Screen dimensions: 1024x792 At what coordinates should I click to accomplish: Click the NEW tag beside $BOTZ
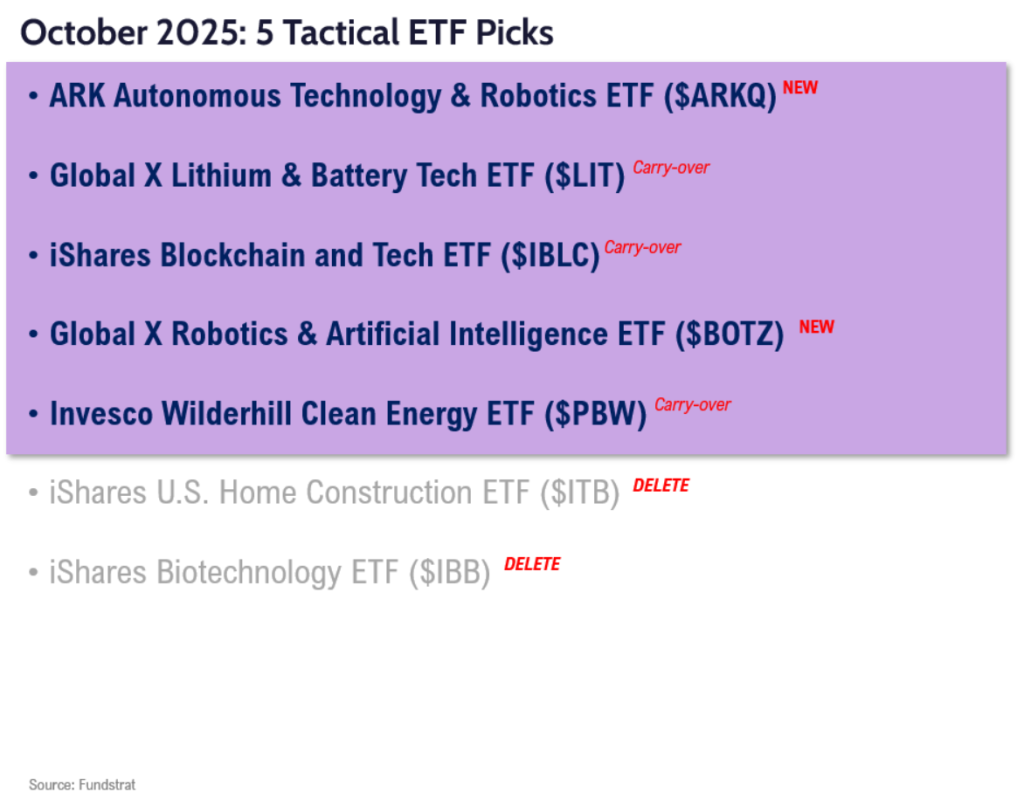point(816,327)
